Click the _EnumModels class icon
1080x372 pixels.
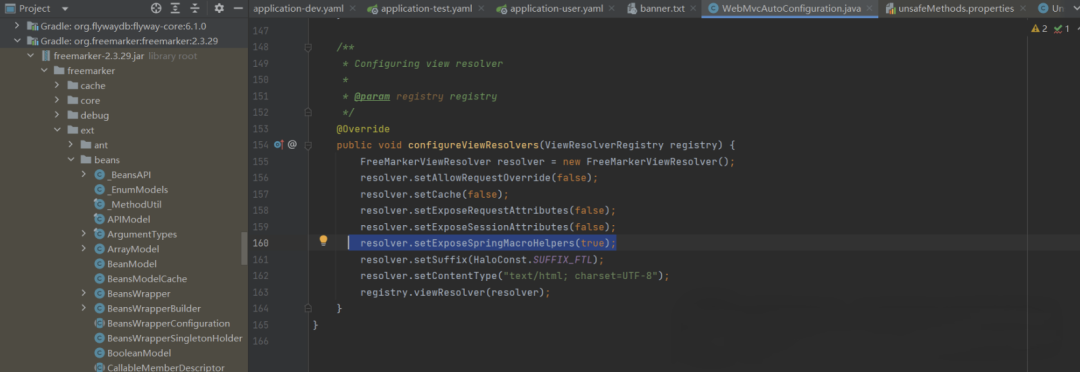99,189
